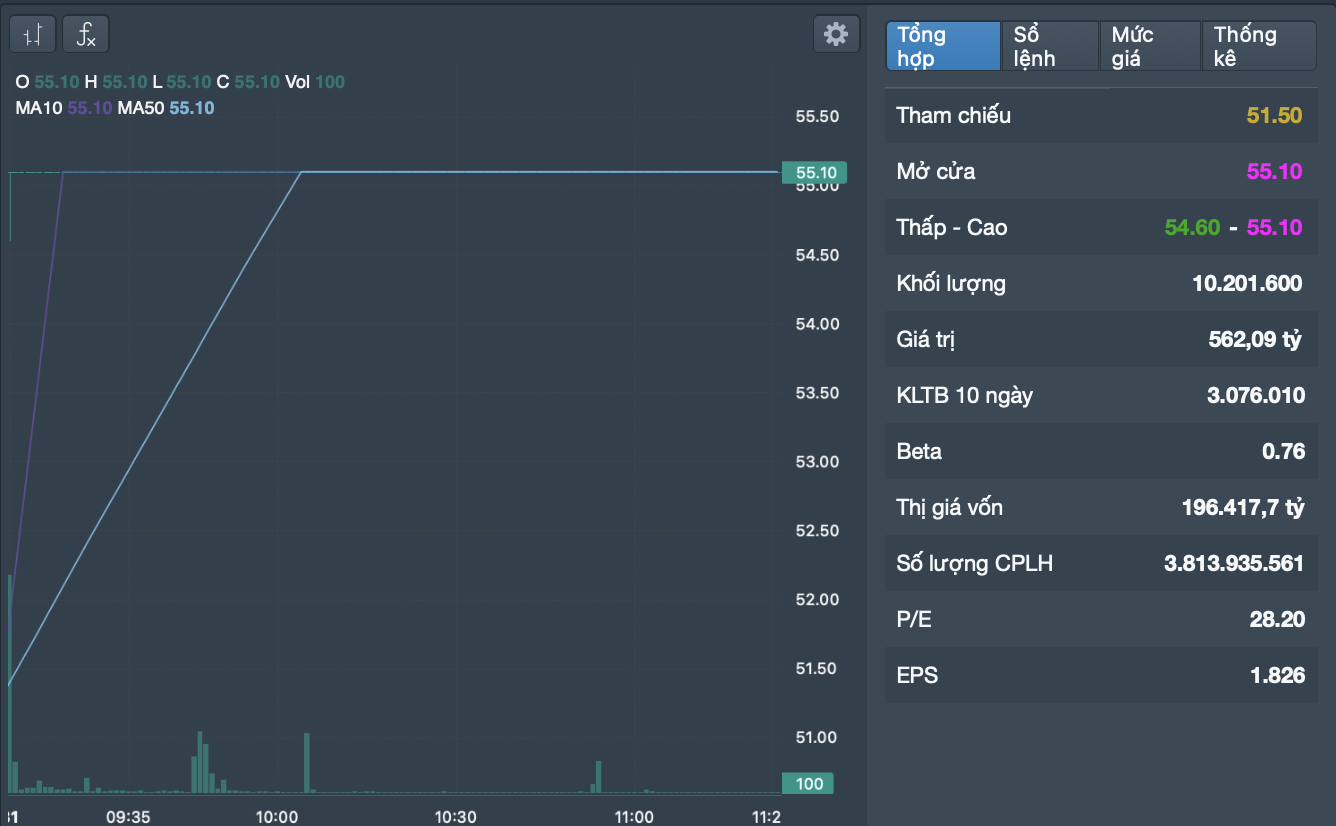Click the green volume tag showing 100

tap(808, 784)
